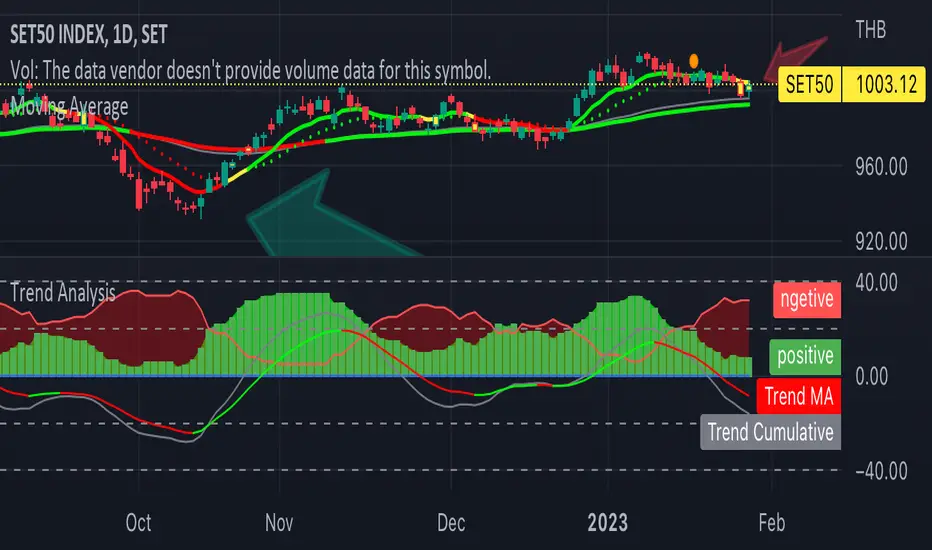Screen dimensions: 932x550
Task: Click the Nov date axis label
Action: tap(279, 523)
